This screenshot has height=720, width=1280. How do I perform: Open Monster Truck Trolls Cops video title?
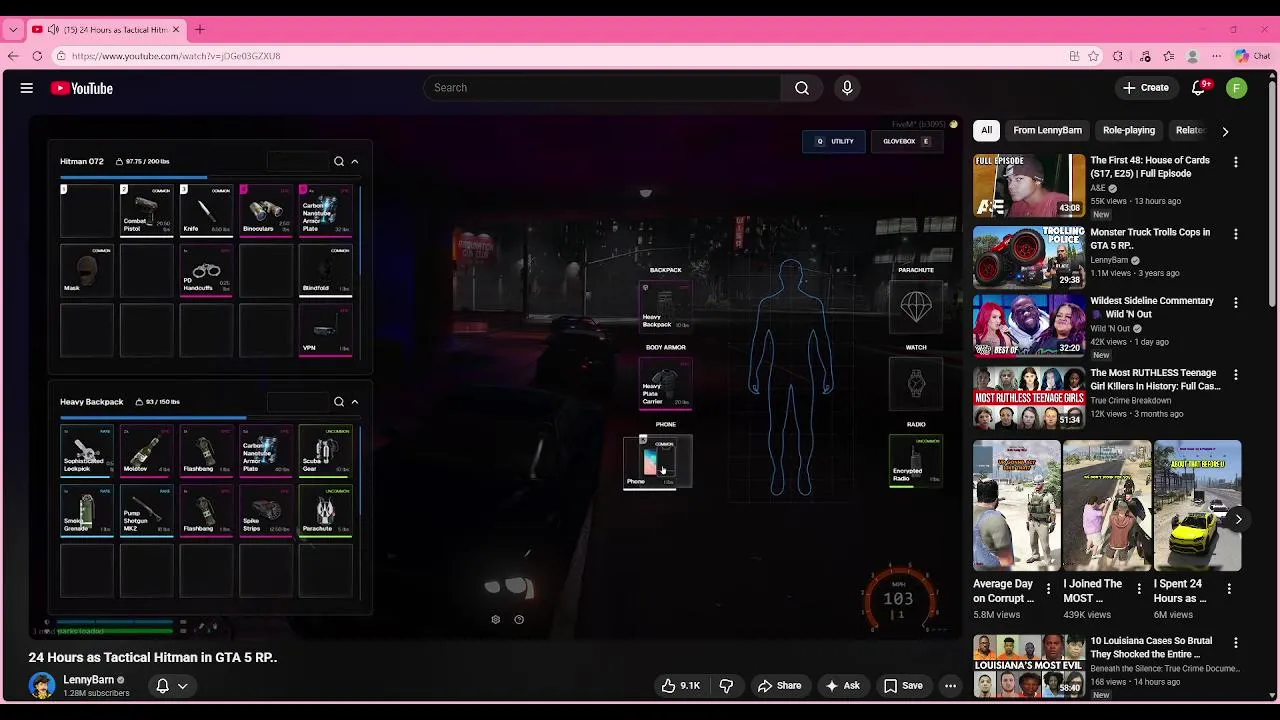coord(1150,239)
